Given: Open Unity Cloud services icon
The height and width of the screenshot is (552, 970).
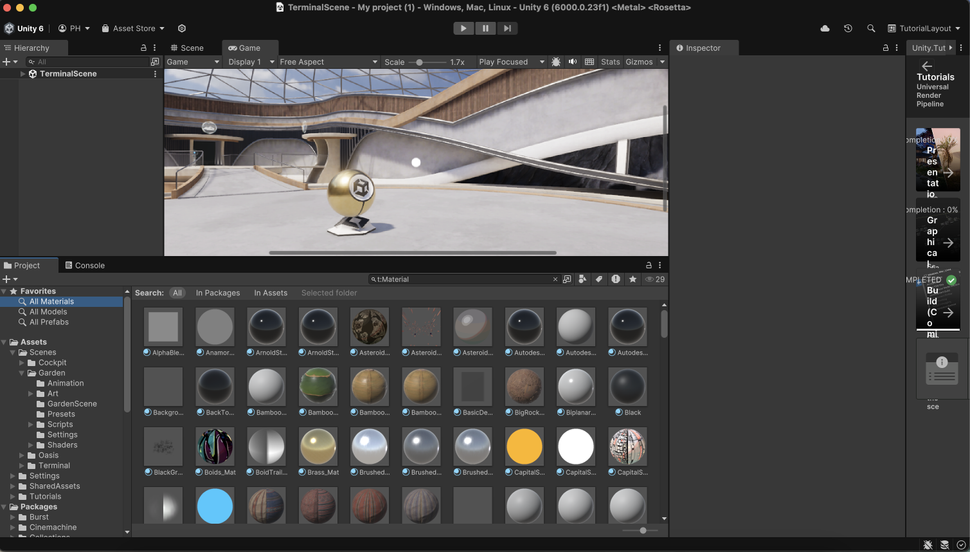Looking at the screenshot, I should (825, 29).
